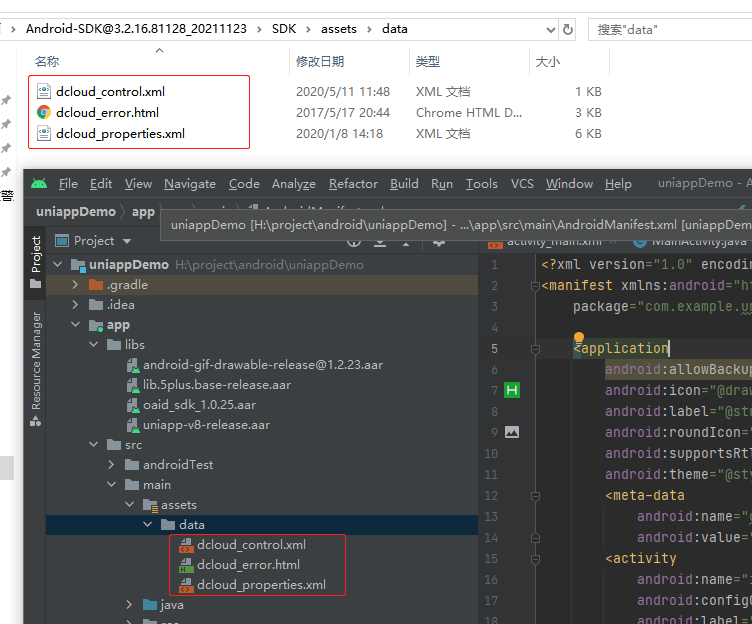Open the Window menu
The width and height of the screenshot is (752, 624).
tap(569, 184)
